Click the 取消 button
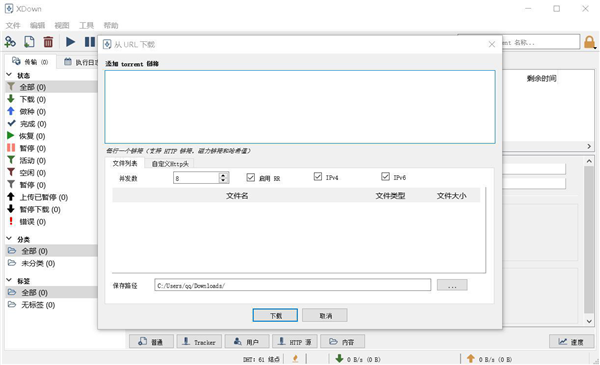The height and width of the screenshot is (365, 600). pos(325,316)
